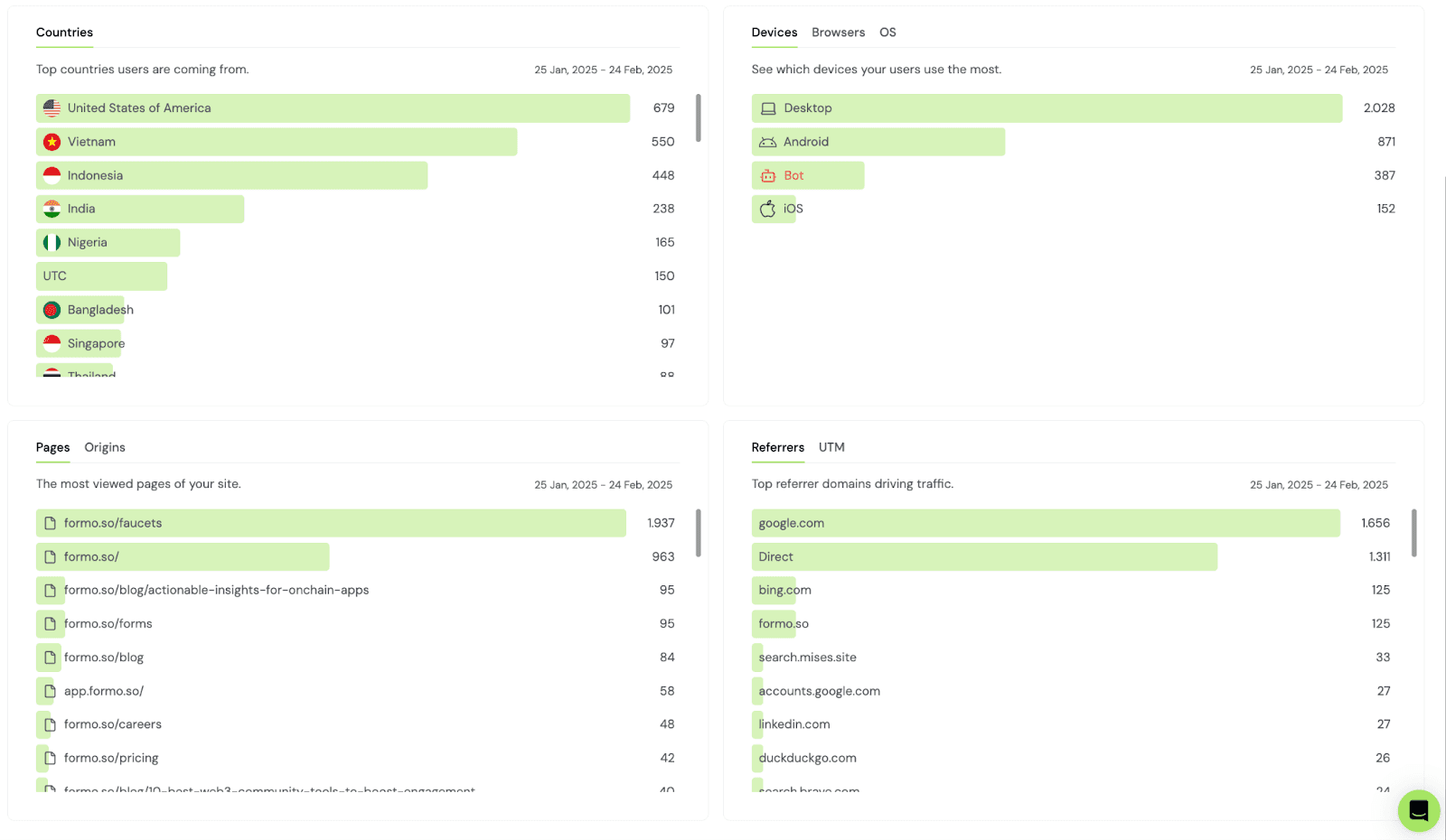Switch to the Browsers tab
This screenshot has width=1446, height=840.
point(838,33)
